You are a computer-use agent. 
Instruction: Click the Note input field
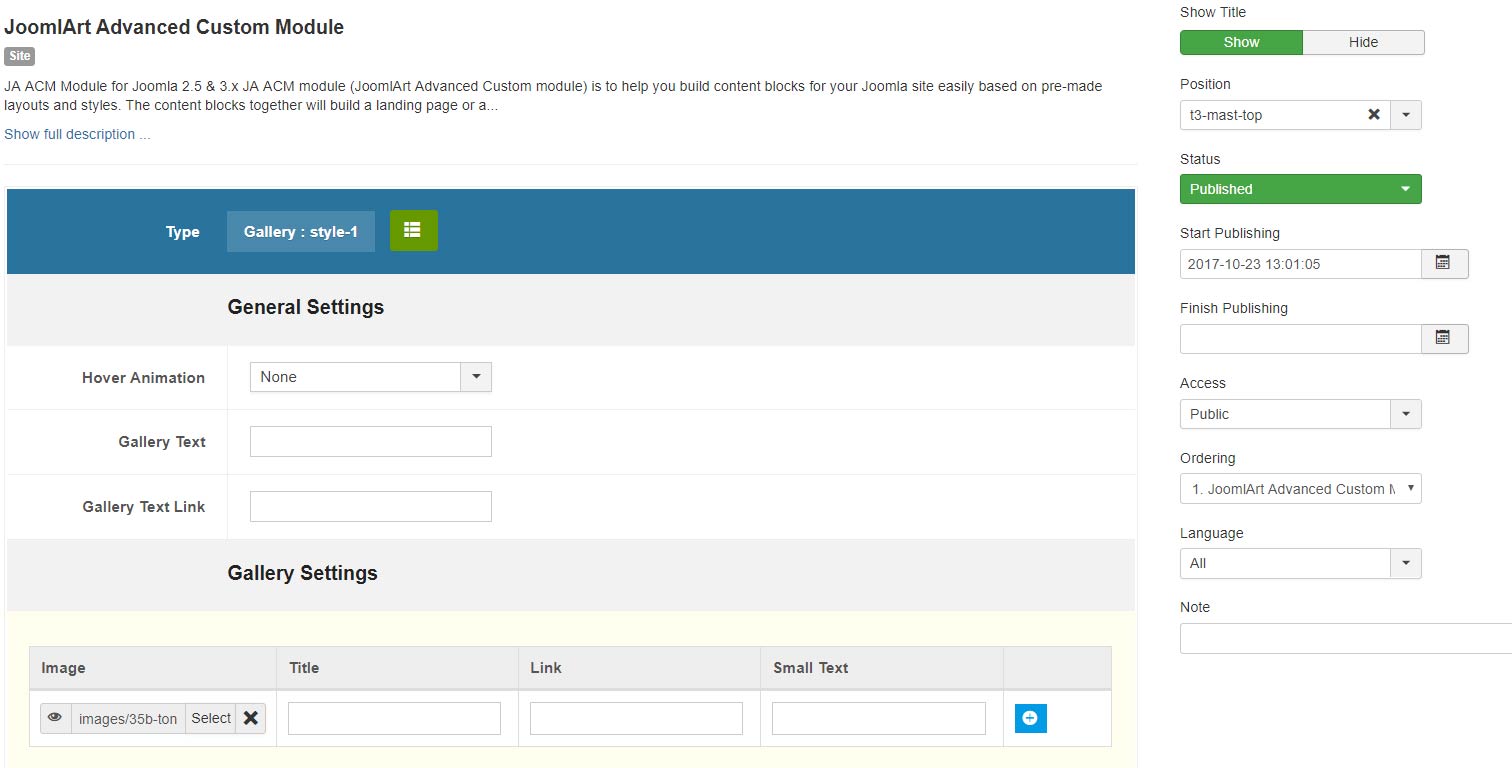pos(1346,638)
